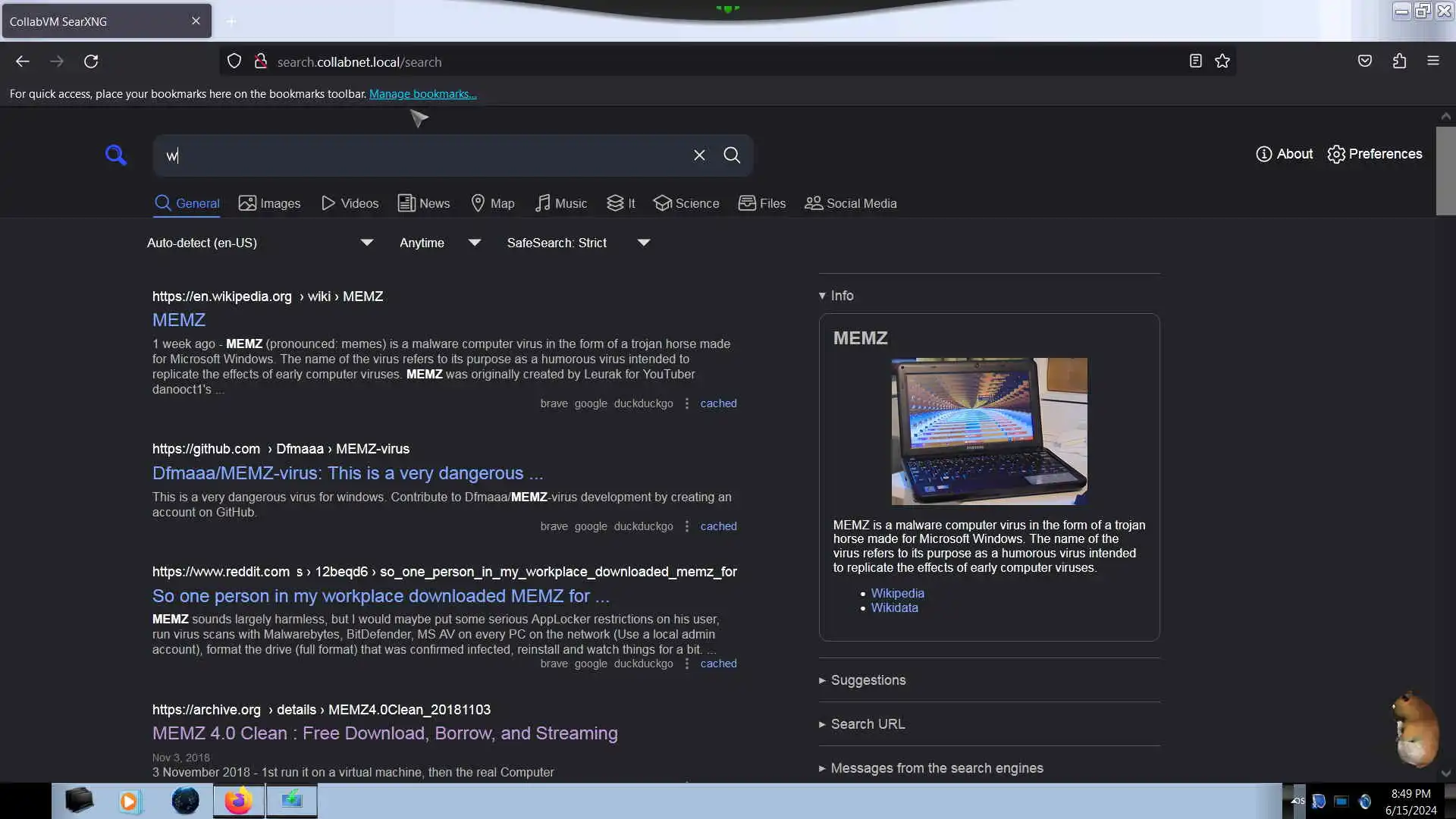Image resolution: width=1456 pixels, height=819 pixels.
Task: Open Firefox hamburger application menu
Action: coord(1433,61)
